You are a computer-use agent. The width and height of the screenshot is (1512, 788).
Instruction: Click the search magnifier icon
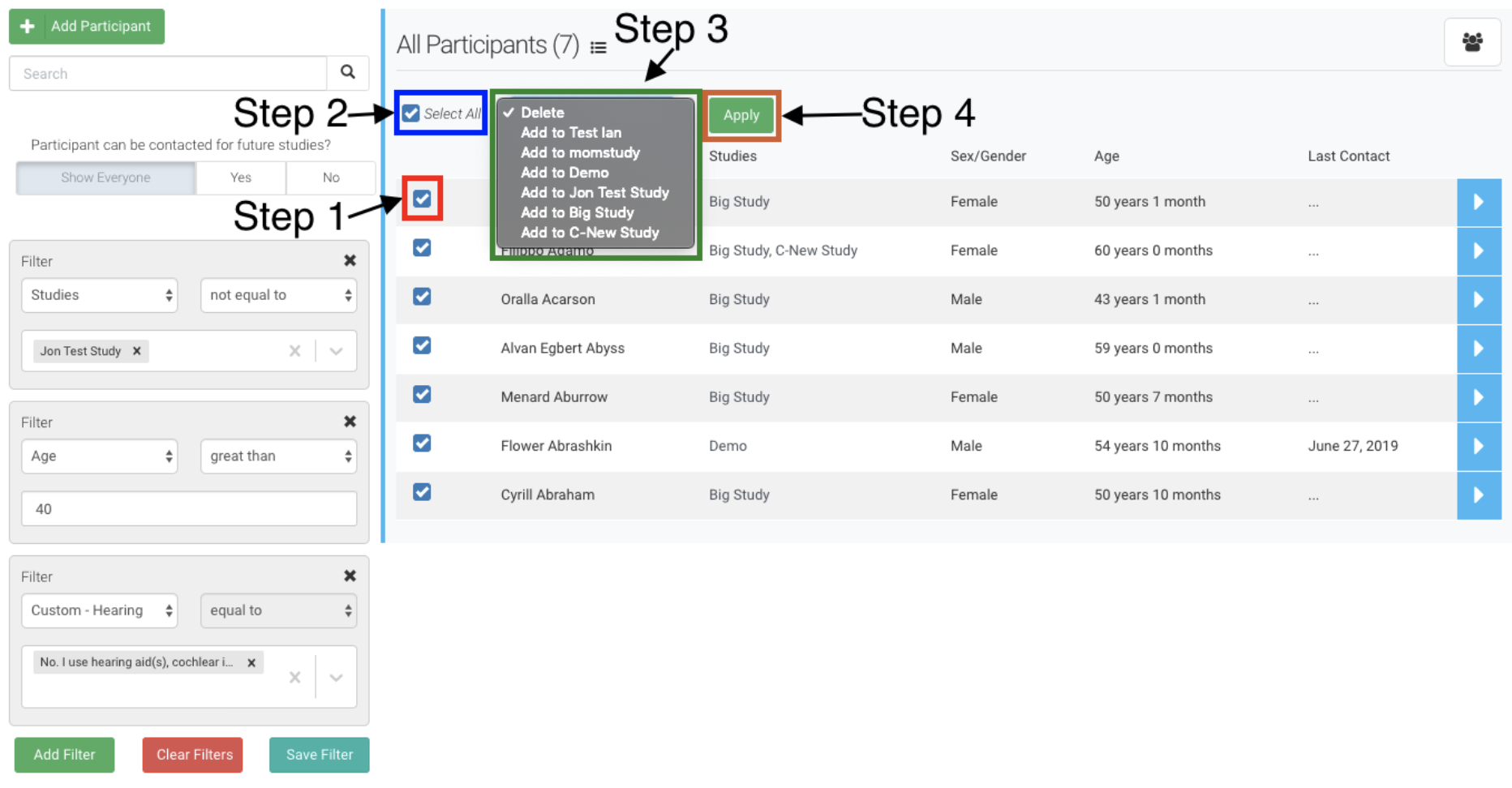[347, 72]
